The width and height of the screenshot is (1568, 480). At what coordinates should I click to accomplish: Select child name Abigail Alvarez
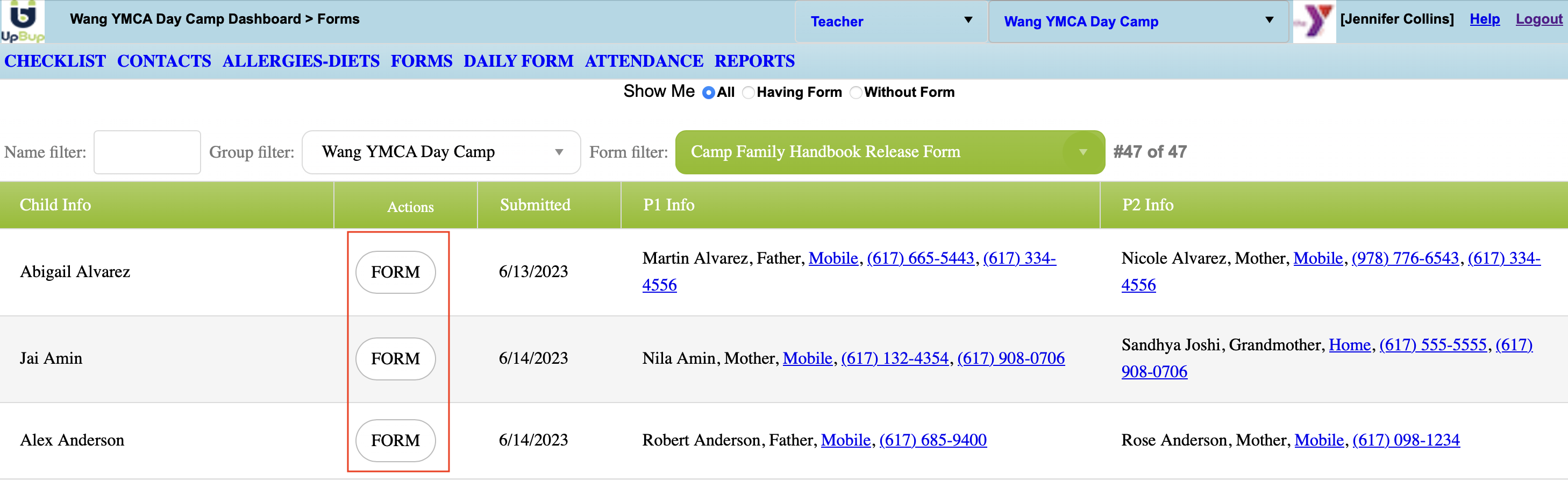(75, 272)
